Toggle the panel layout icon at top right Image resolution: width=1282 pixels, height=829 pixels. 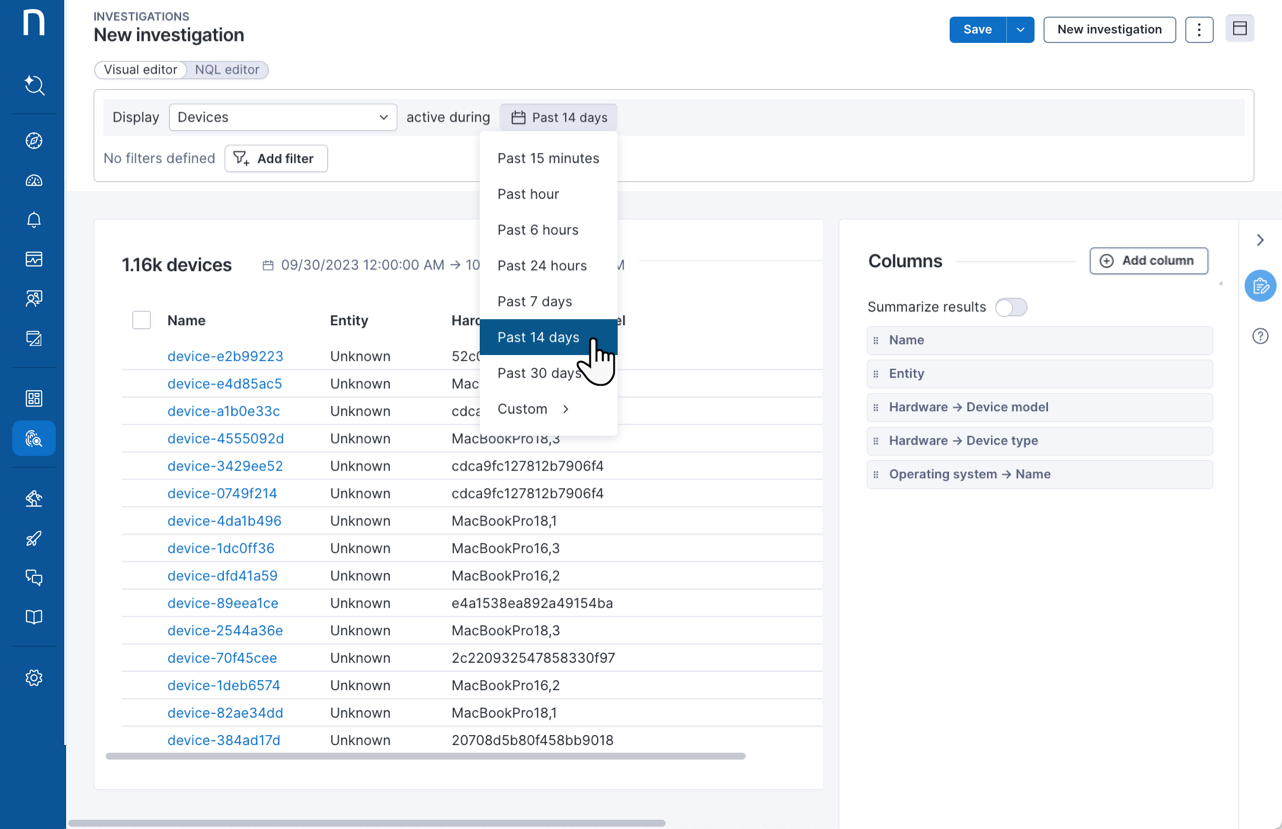[1240, 29]
